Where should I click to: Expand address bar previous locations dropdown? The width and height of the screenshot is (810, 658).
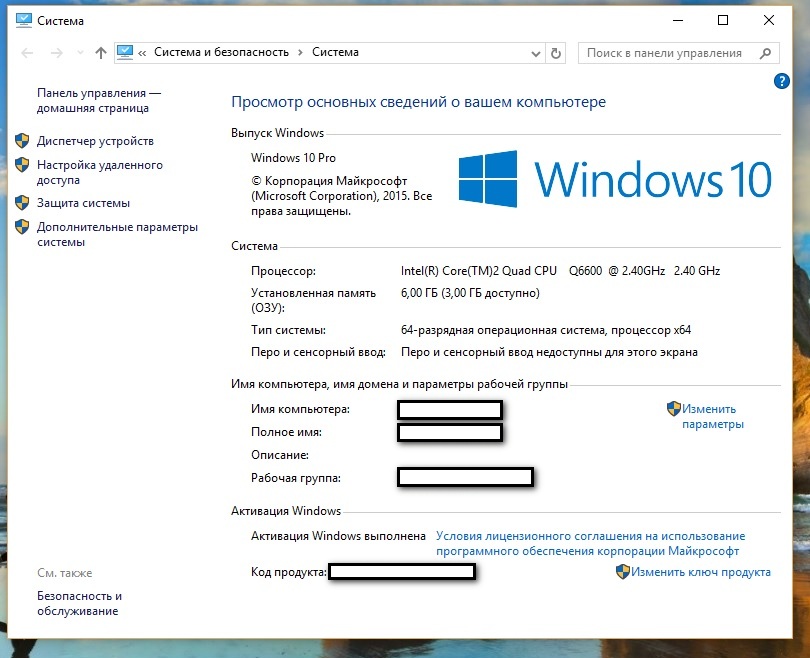pos(533,53)
